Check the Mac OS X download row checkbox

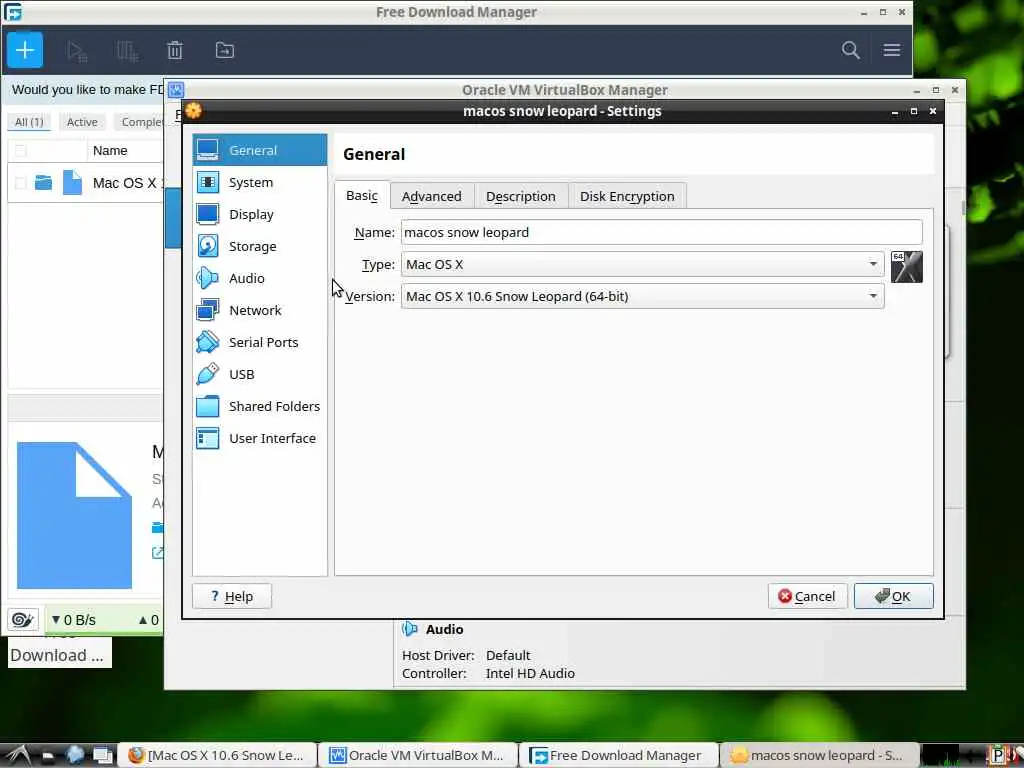pos(20,183)
